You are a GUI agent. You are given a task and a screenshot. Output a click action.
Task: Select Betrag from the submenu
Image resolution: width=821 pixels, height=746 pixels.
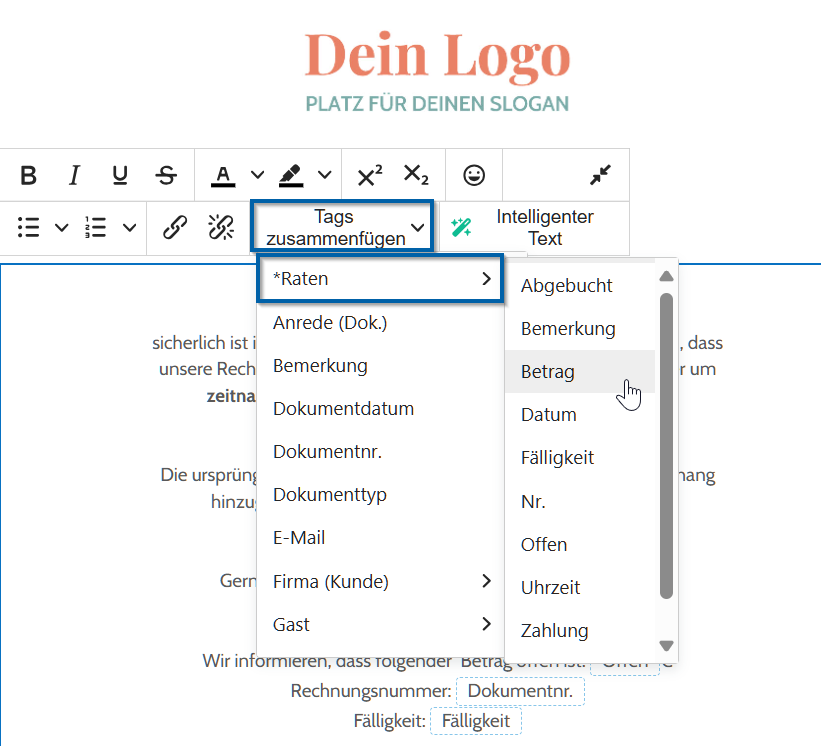548,372
